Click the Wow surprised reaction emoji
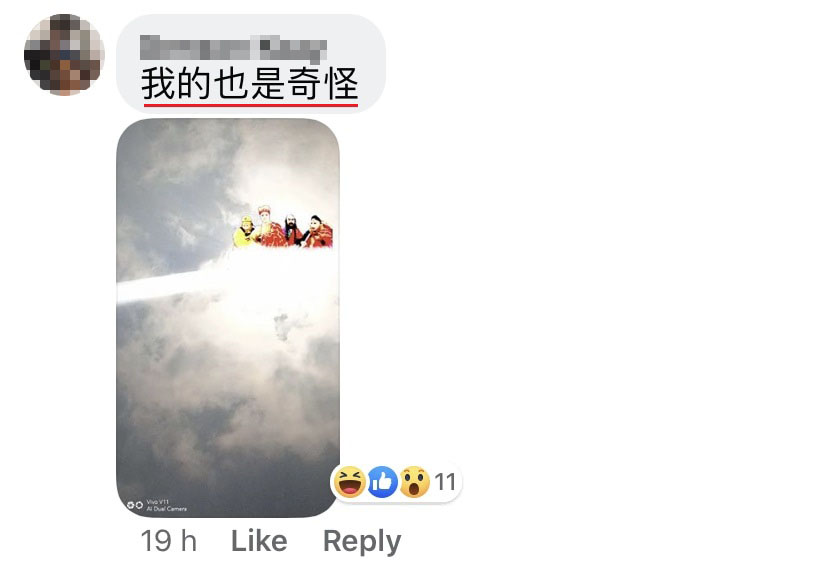Viewport: 828px width, 564px height. (415, 482)
